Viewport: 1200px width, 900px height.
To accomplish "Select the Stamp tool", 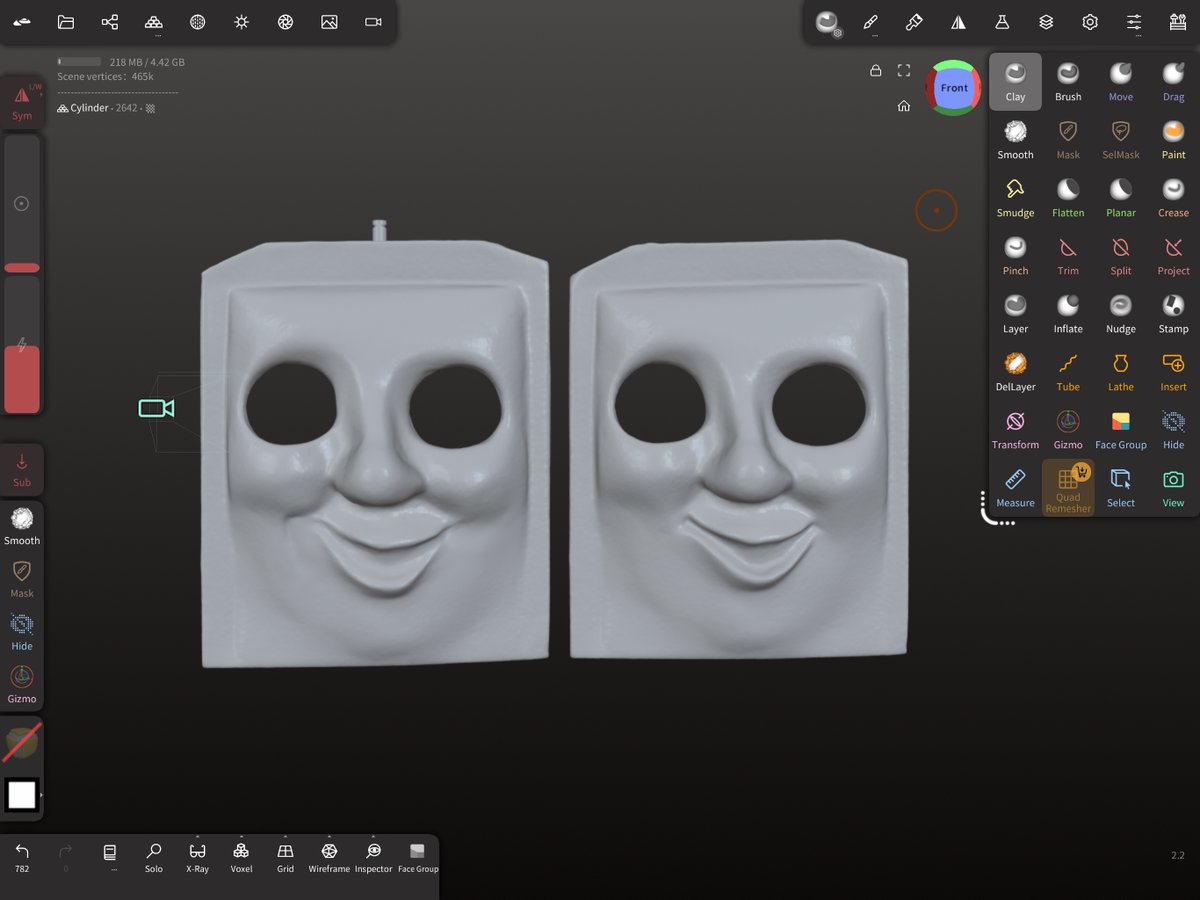I will coord(1174,313).
